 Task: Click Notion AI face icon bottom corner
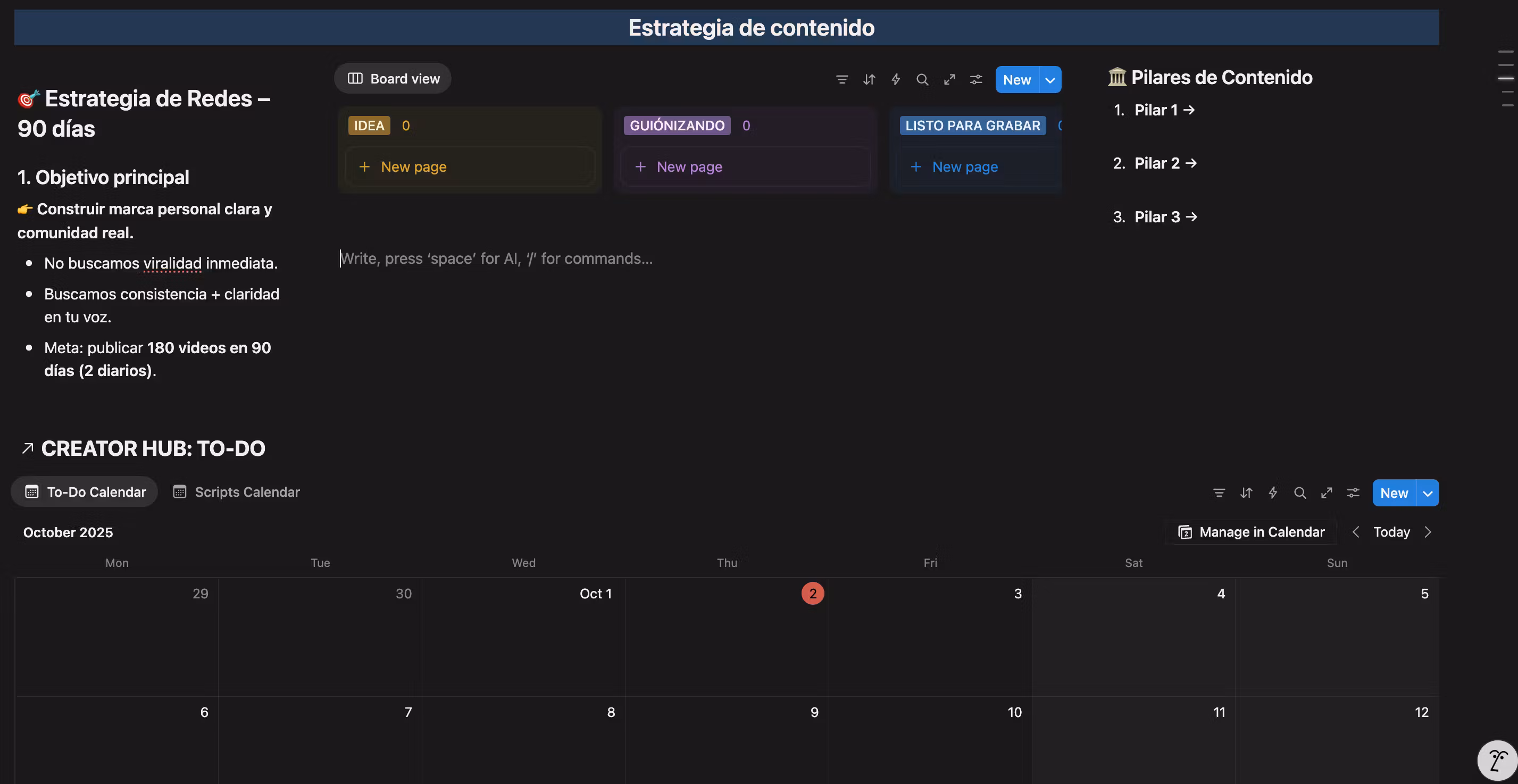(1497, 761)
